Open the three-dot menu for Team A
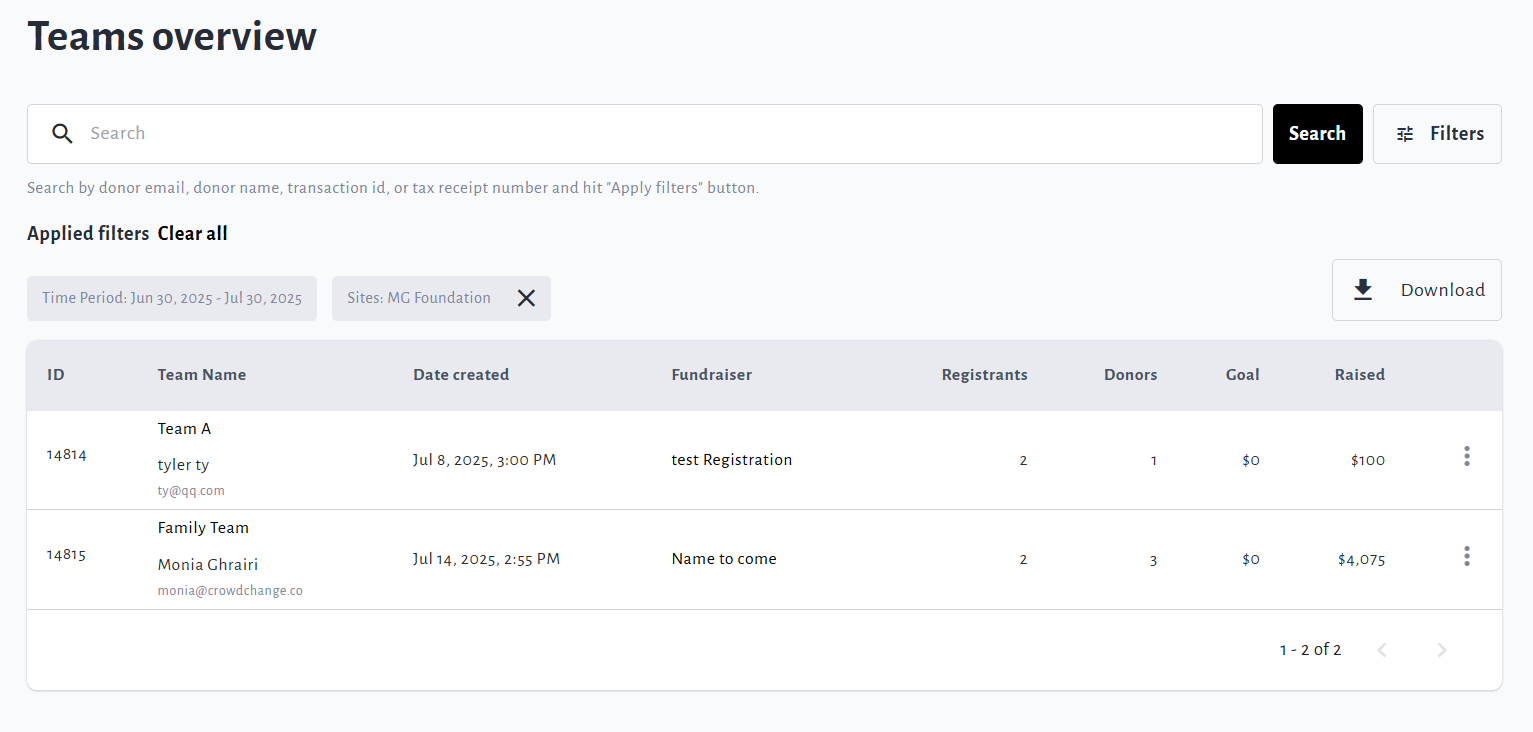This screenshot has height=732, width=1533. coord(1466,456)
